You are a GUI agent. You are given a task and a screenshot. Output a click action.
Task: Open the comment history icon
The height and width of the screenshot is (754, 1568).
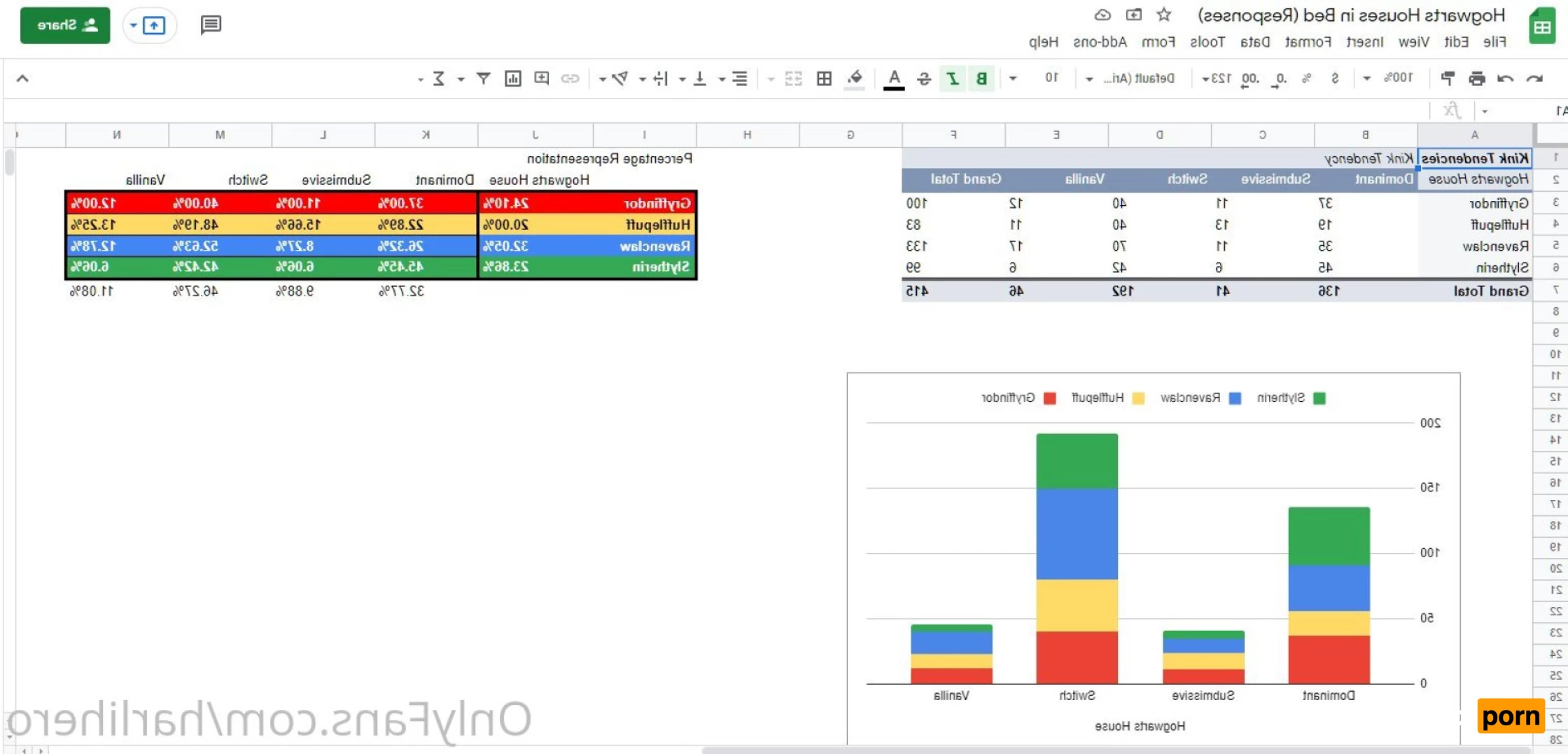210,25
